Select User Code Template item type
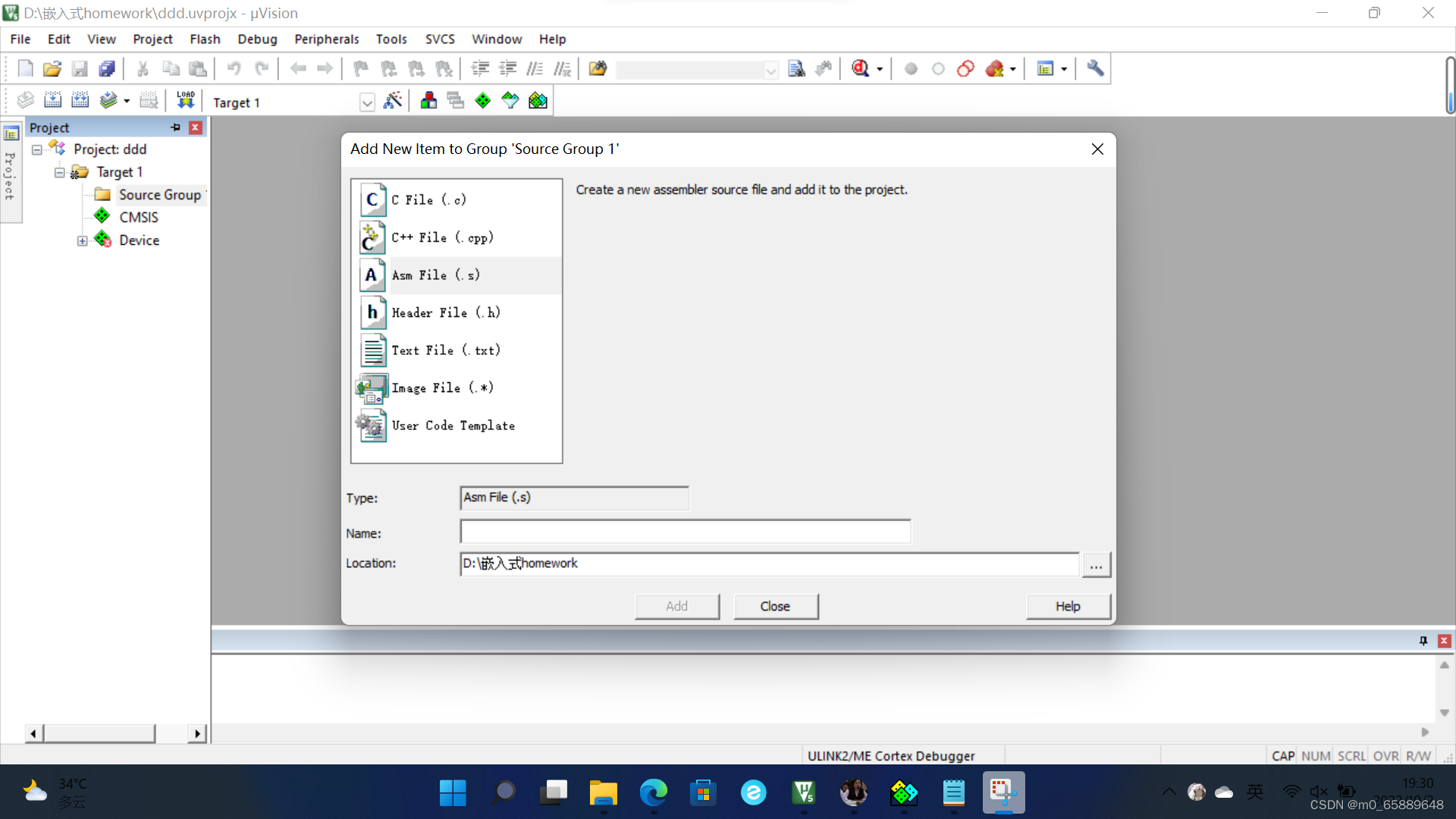Viewport: 1456px width, 819px height. coord(458,425)
